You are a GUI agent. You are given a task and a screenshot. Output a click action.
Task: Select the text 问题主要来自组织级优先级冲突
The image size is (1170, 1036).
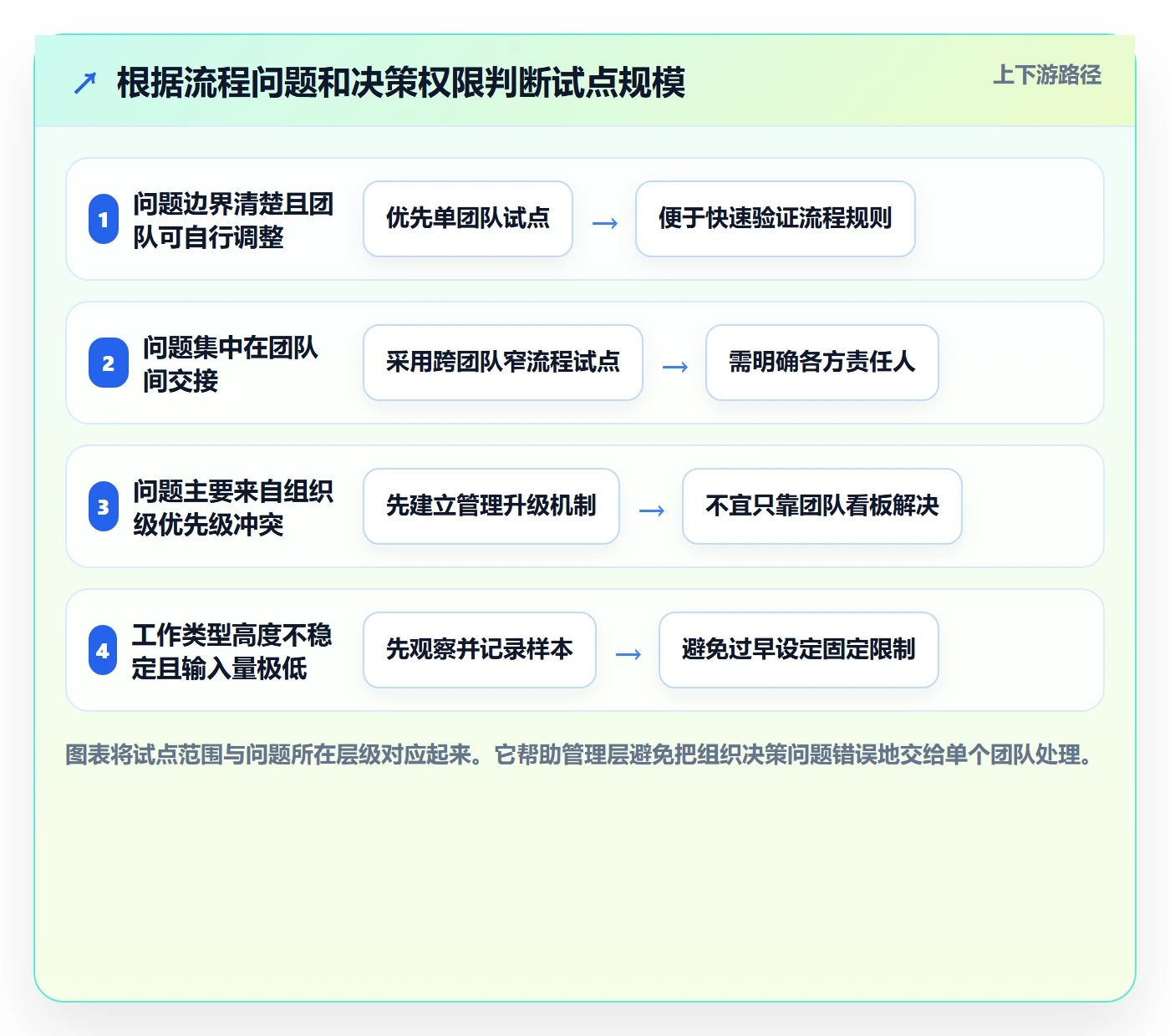(x=233, y=507)
